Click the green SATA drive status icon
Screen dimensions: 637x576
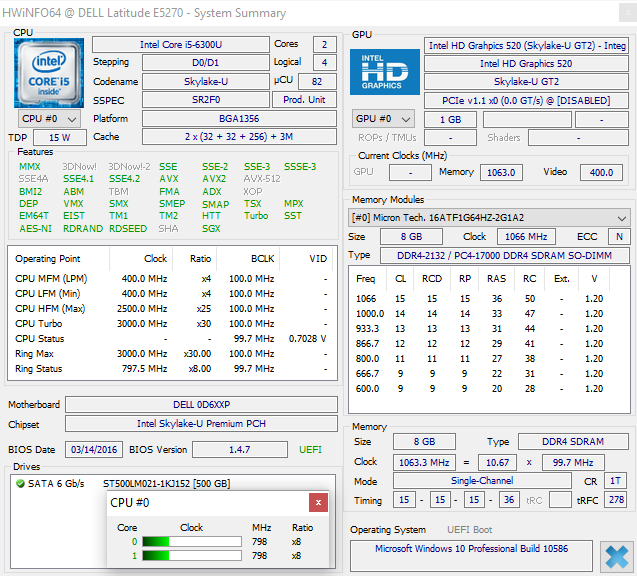click(20, 483)
